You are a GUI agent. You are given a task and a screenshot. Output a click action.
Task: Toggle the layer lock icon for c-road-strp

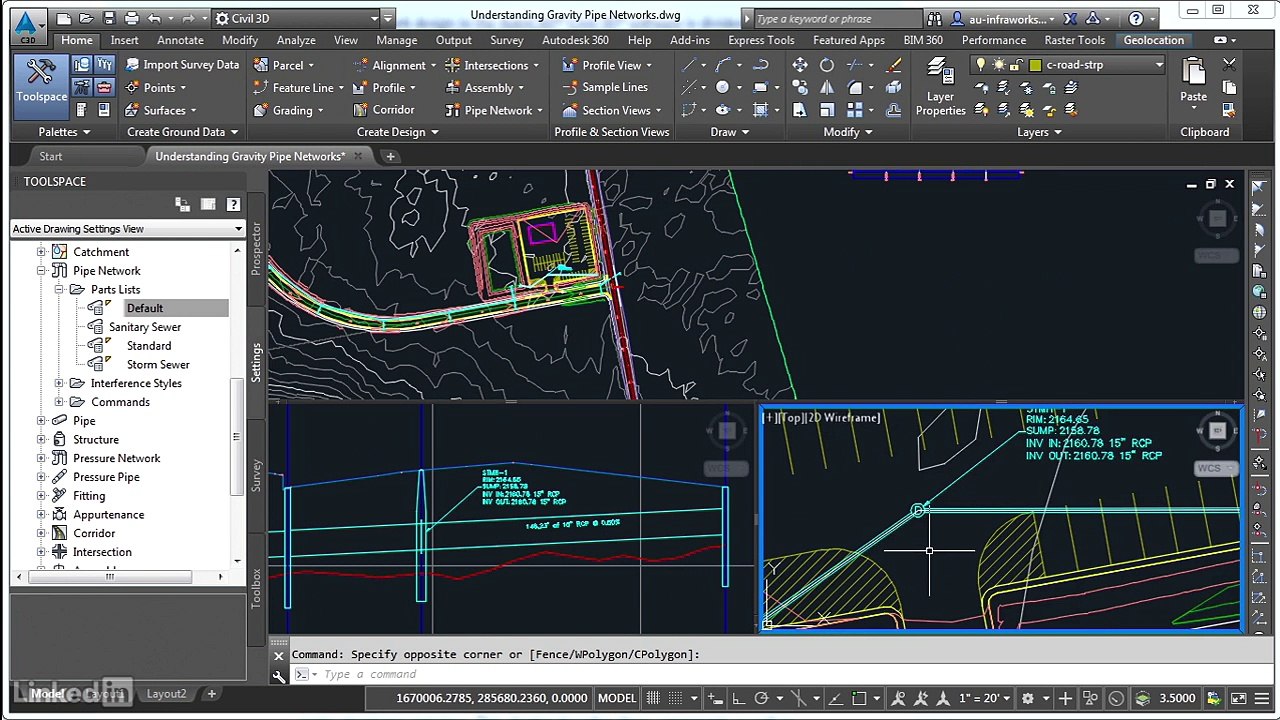pos(1016,65)
